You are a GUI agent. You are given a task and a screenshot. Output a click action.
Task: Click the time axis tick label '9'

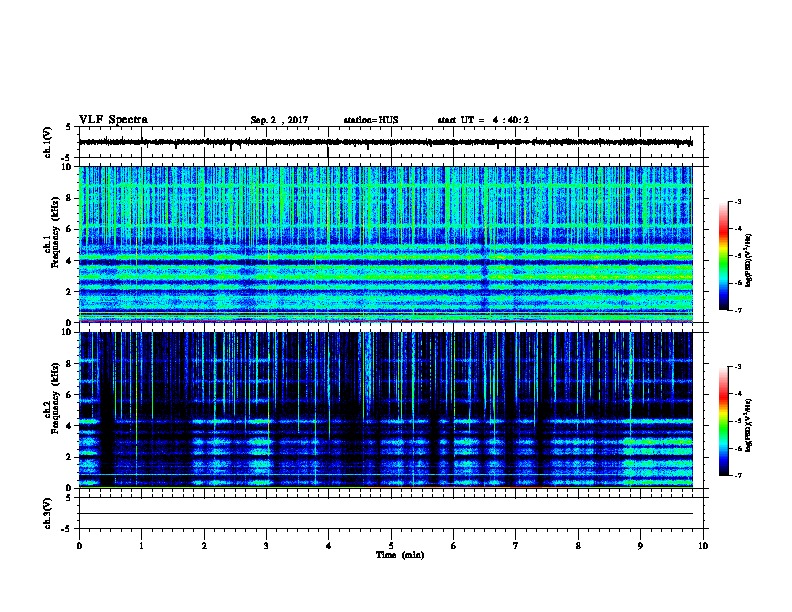pyautogui.click(x=640, y=546)
